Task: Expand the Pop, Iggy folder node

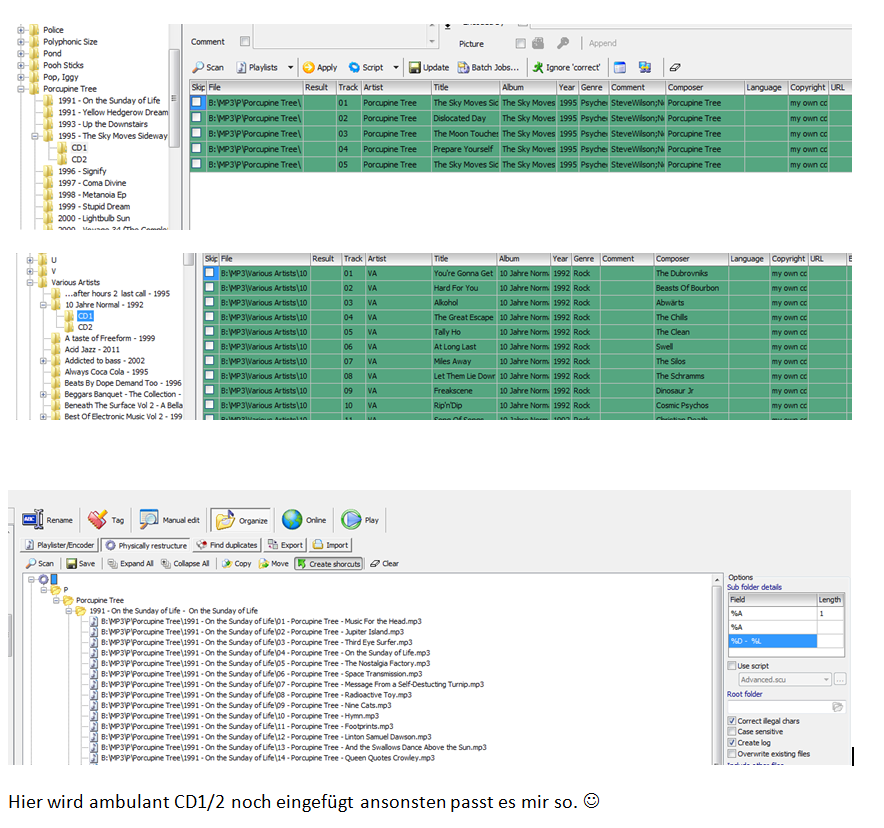Action: pos(20,77)
